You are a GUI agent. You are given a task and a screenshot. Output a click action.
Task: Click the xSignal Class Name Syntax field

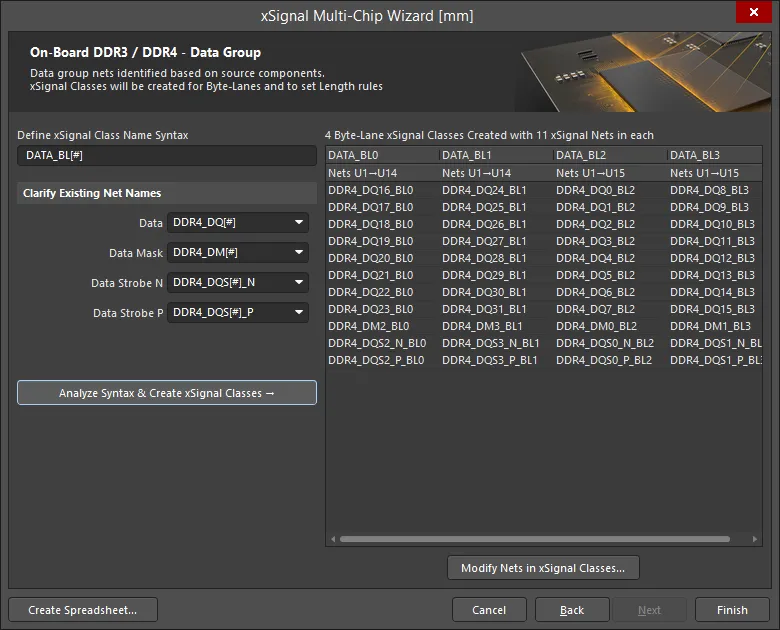pos(166,156)
